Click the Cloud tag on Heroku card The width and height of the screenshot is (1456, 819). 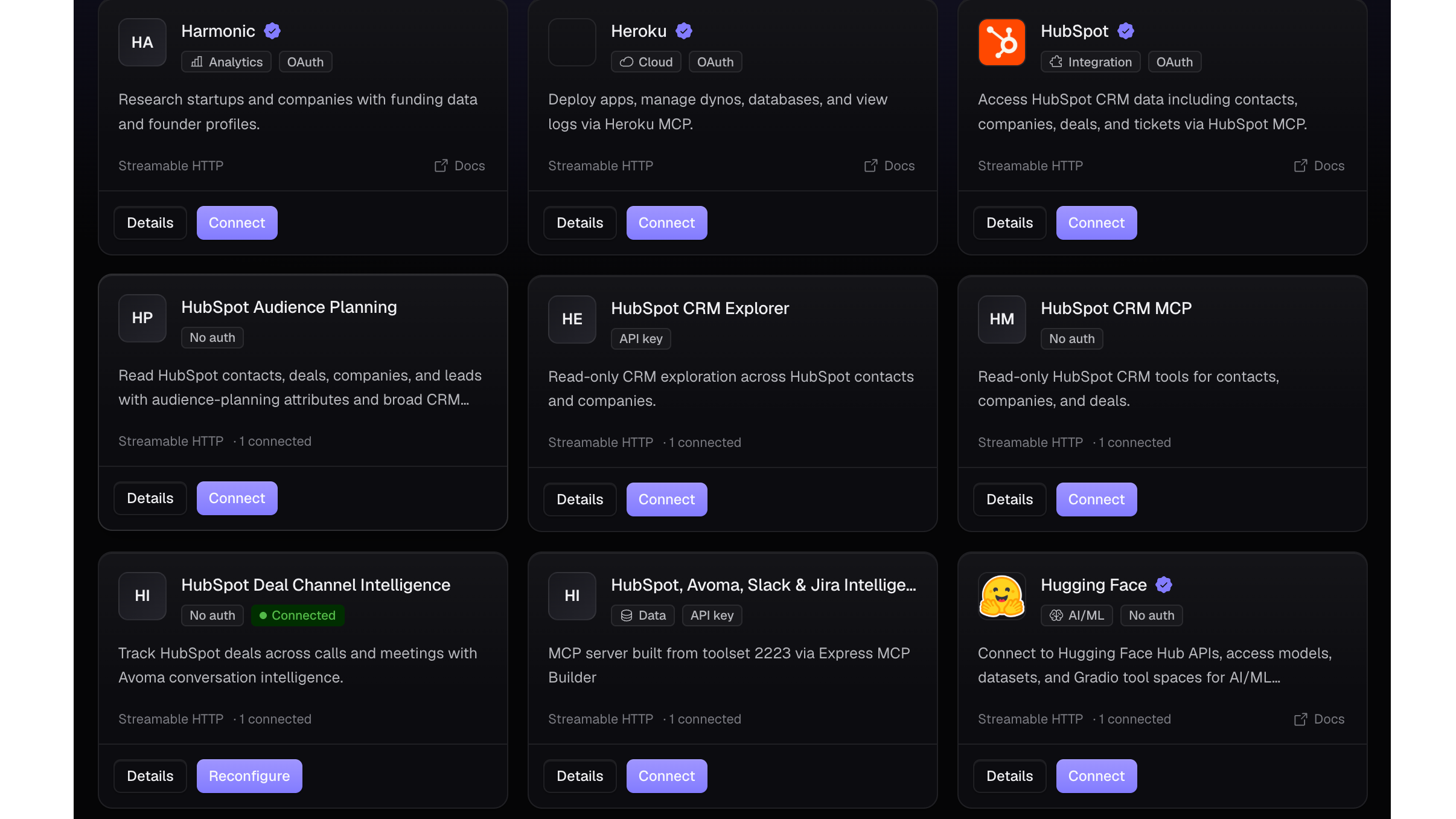point(646,62)
